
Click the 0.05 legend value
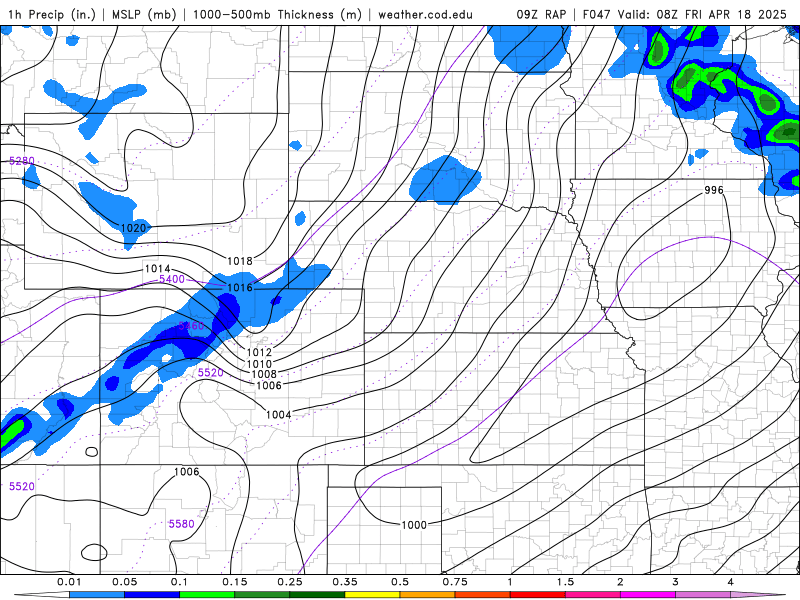click(x=124, y=582)
